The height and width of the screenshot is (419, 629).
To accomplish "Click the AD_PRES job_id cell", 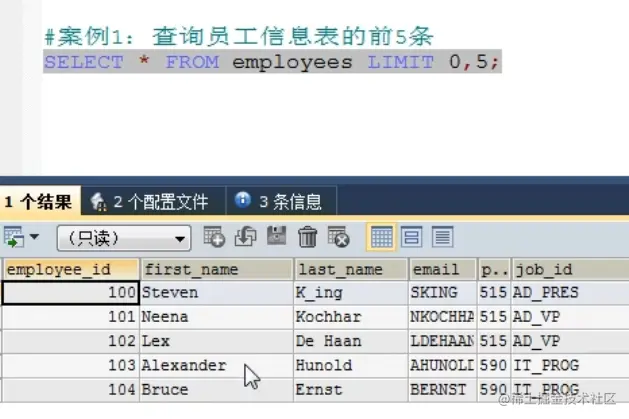I will pyautogui.click(x=570, y=293).
